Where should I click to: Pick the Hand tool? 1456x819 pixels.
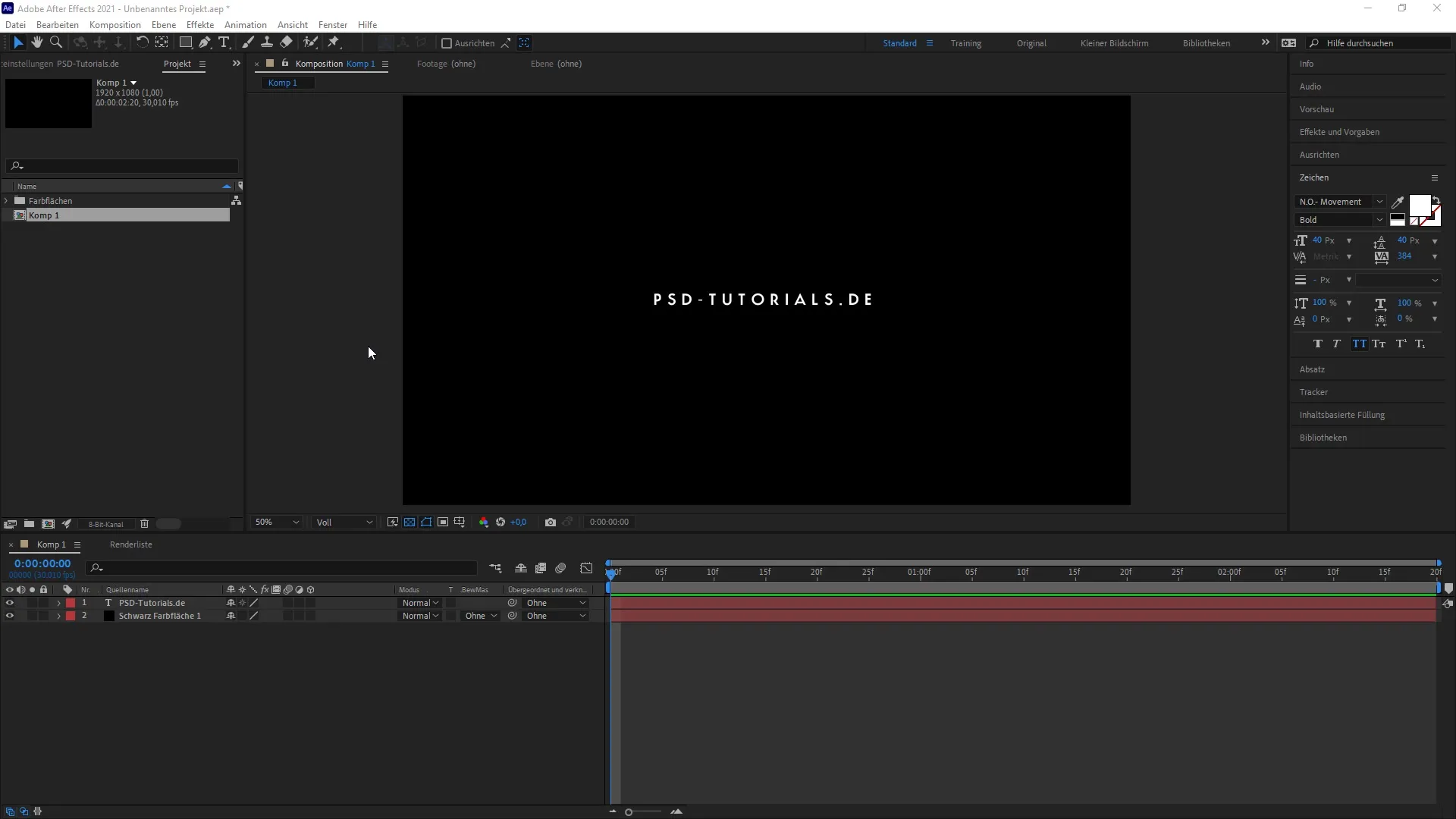click(36, 42)
